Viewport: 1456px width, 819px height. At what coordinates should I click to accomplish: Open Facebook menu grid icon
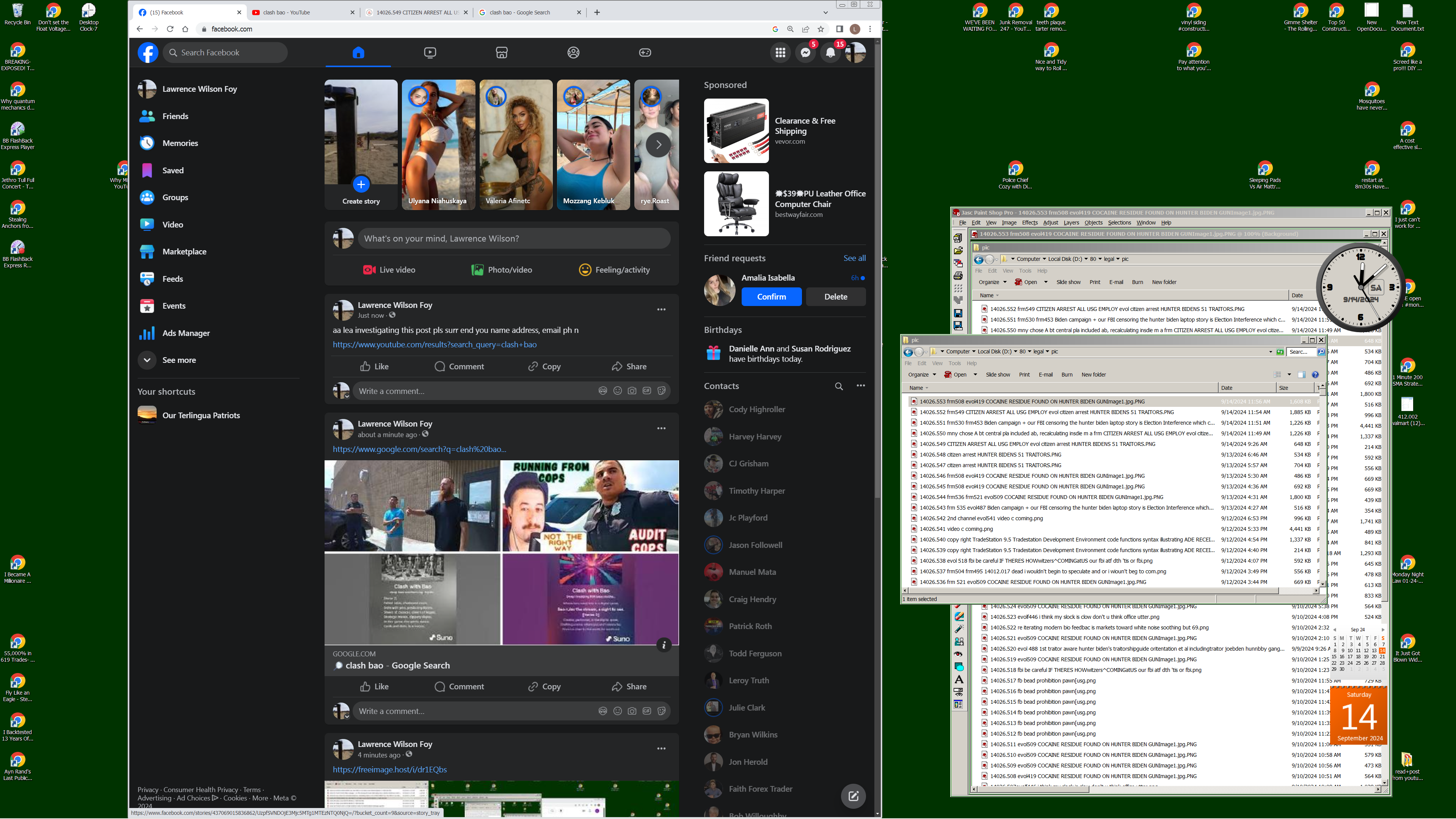(781, 53)
